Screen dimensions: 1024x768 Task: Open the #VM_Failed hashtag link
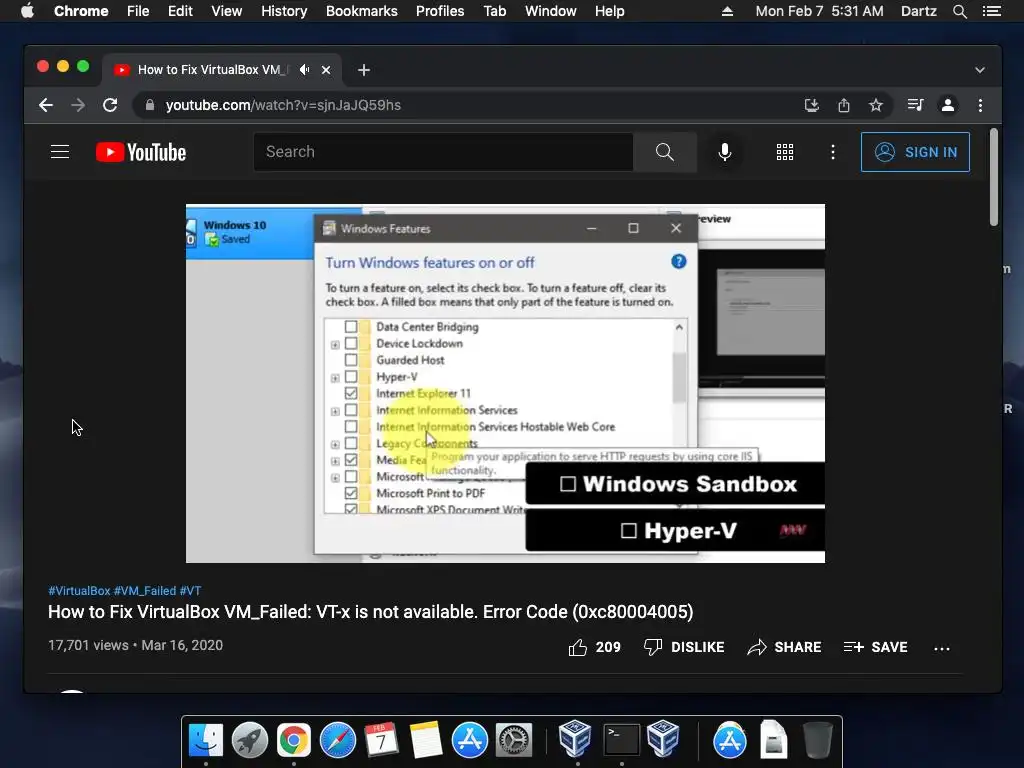tap(145, 591)
